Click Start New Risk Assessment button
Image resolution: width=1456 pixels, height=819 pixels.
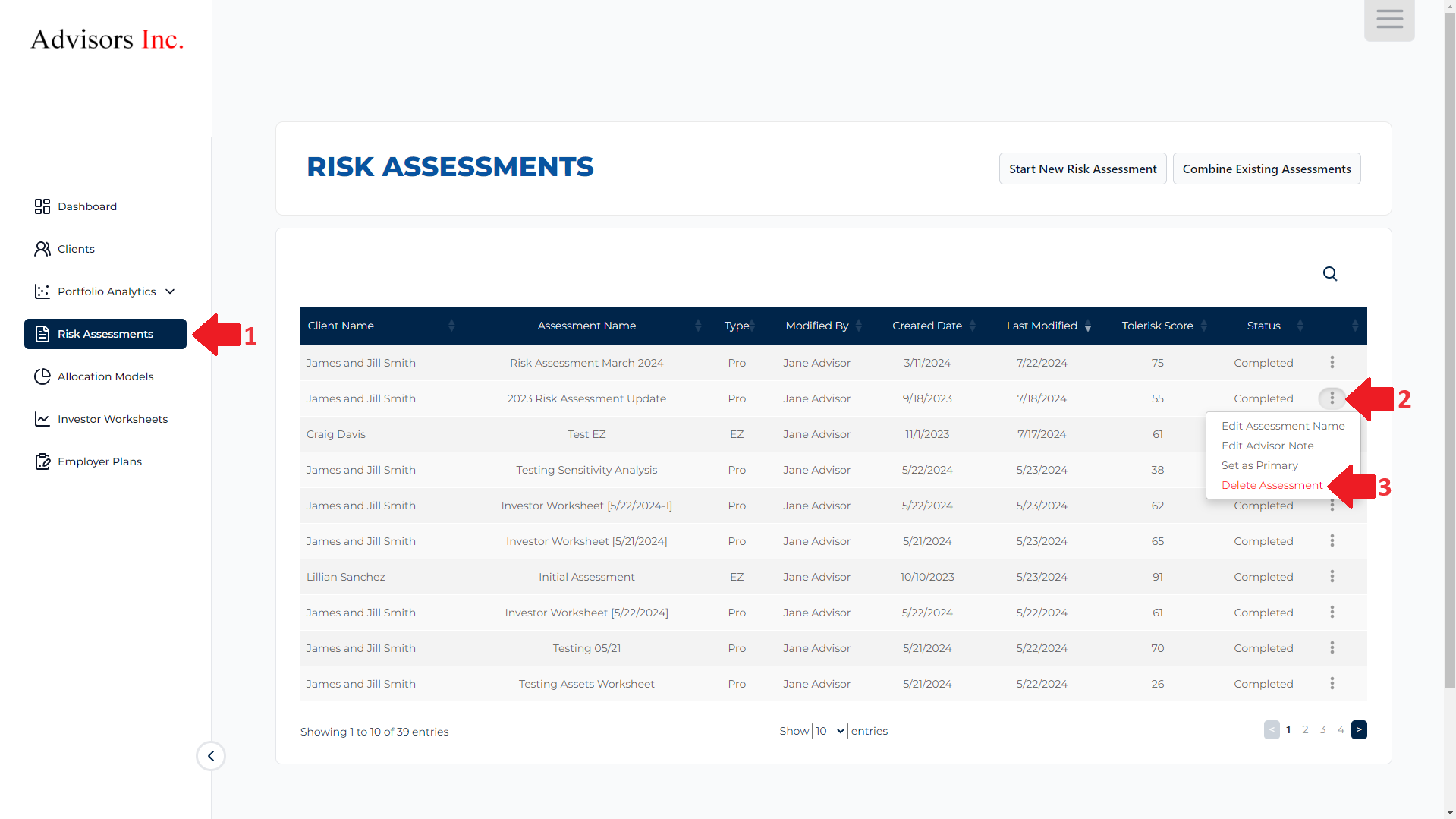(x=1082, y=169)
